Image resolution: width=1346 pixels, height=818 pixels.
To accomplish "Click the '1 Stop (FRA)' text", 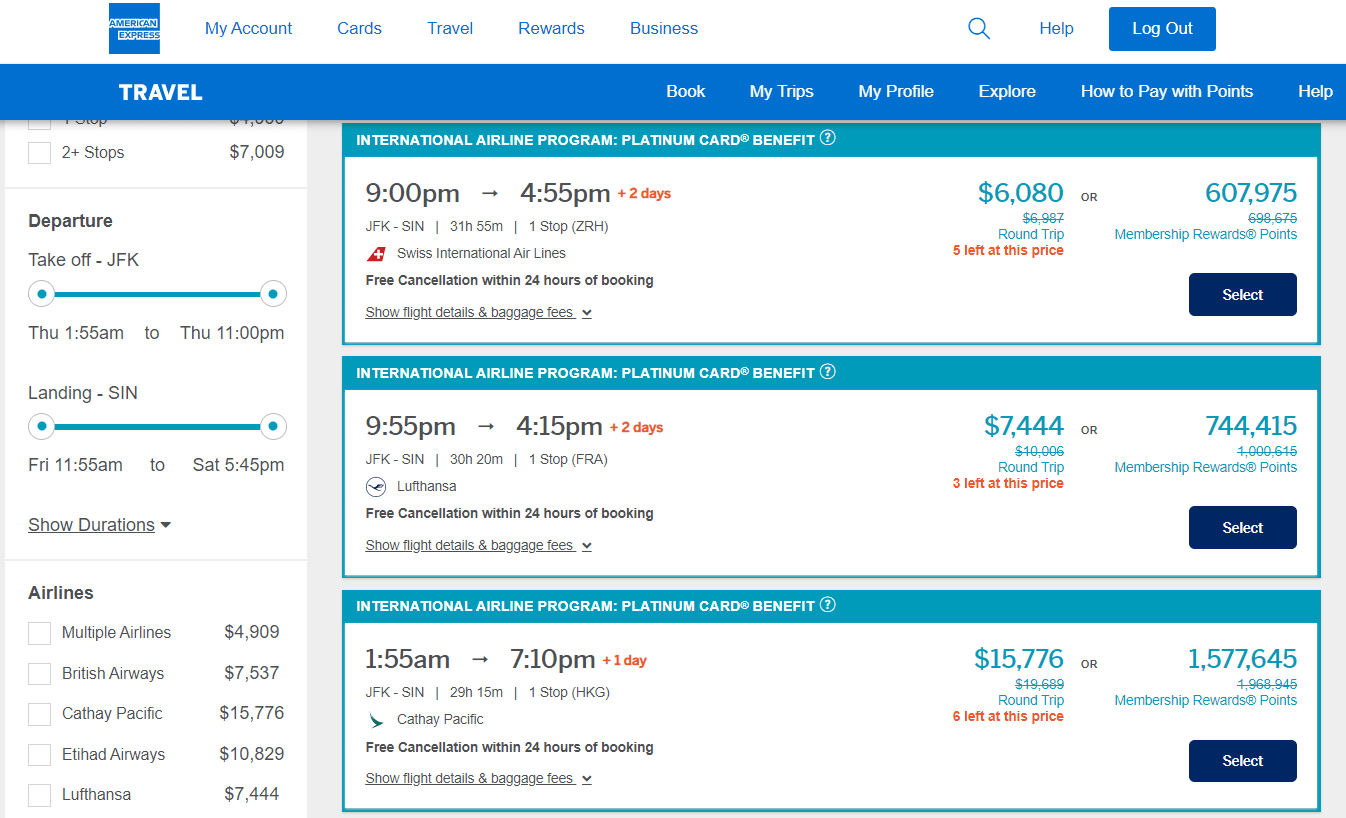I will coord(567,459).
